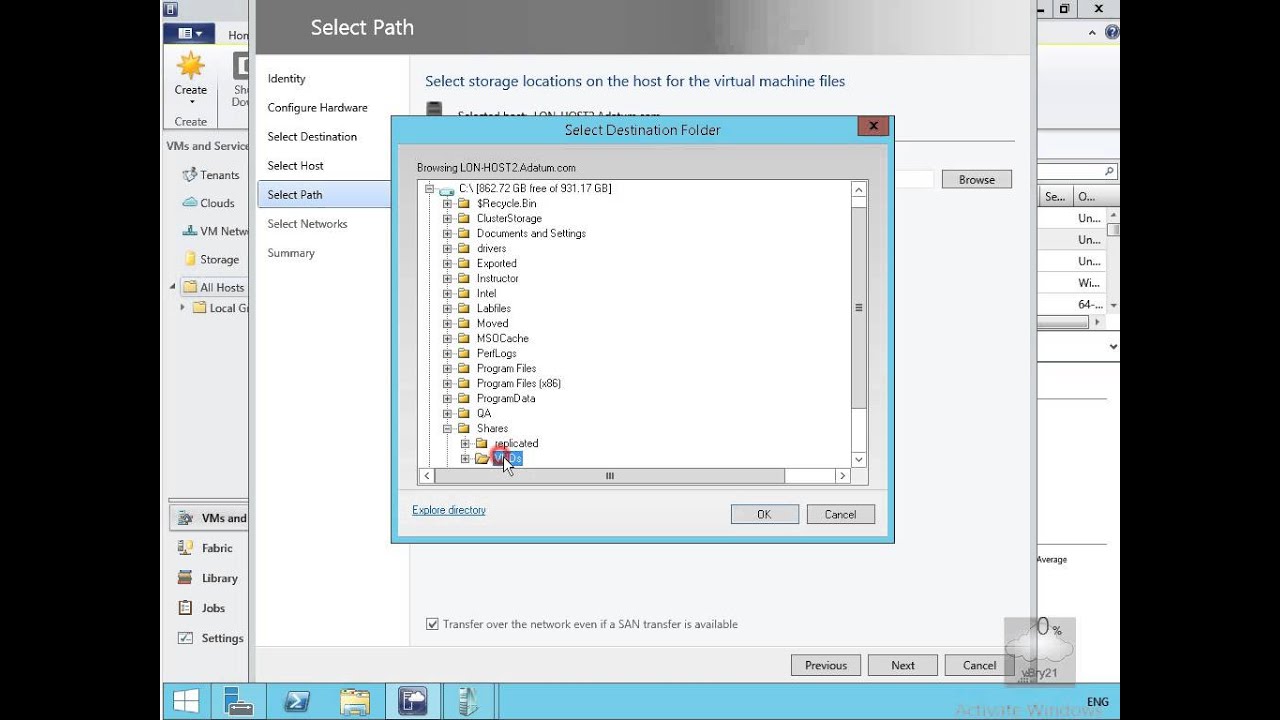Viewport: 1280px width, 720px height.
Task: Launch Server Manager from the taskbar
Action: pos(239,701)
